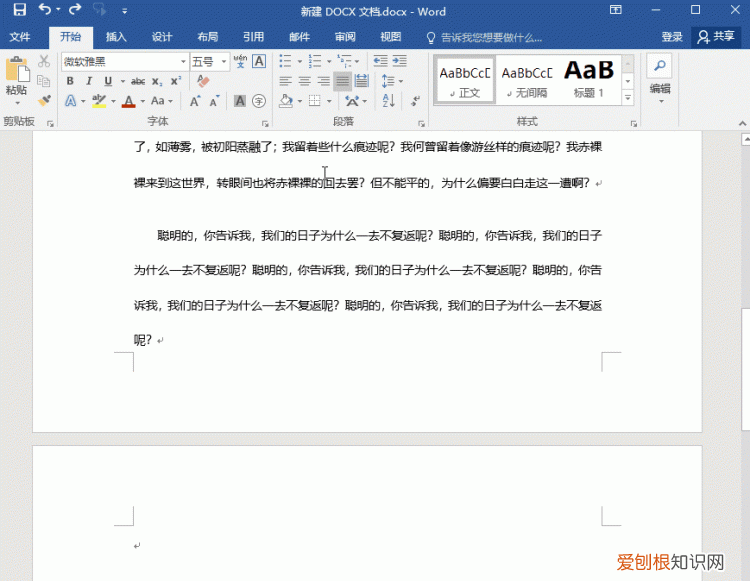Apply character border icon
The width and height of the screenshot is (750, 581).
[259, 61]
